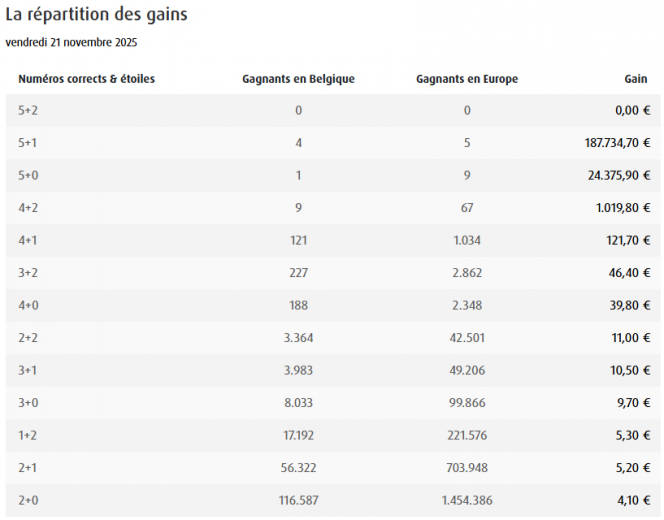This screenshot has width=664, height=520.
Task: Click European winners count 42.501
Action: tap(467, 338)
